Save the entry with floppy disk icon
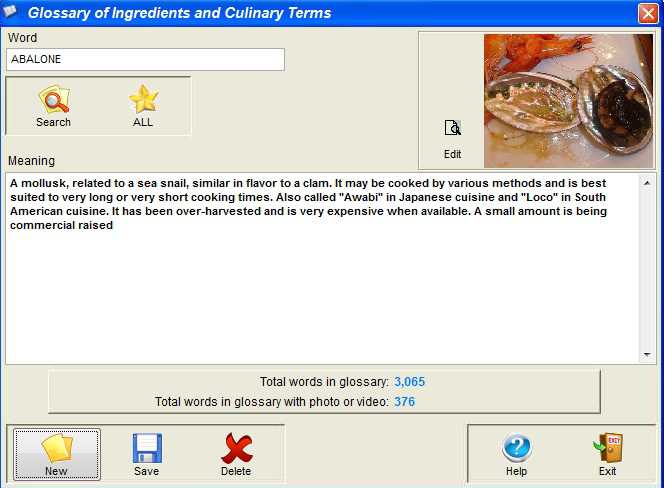This screenshot has width=664, height=488. click(147, 448)
